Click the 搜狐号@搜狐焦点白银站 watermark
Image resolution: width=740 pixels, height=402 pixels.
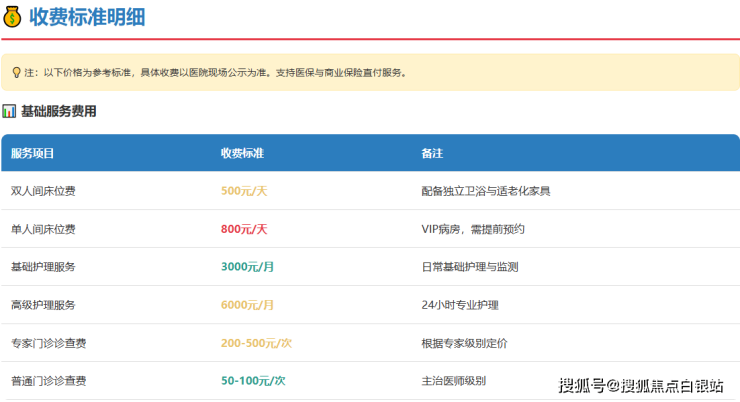click(643, 385)
